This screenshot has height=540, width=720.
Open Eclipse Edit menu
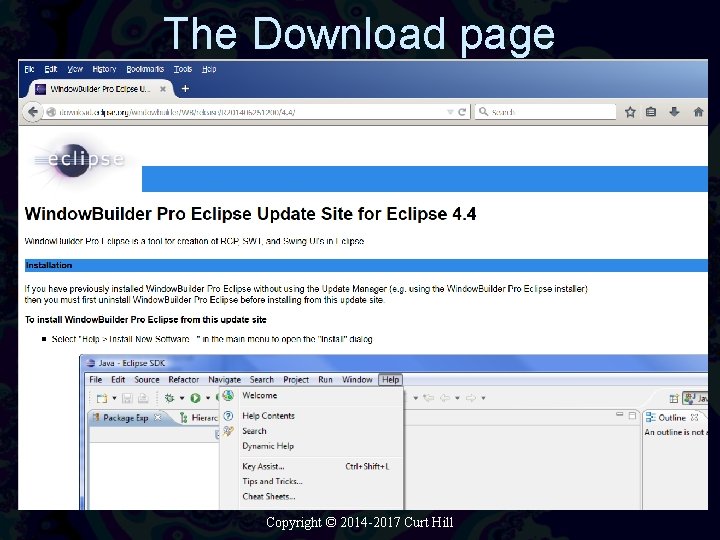(x=118, y=380)
